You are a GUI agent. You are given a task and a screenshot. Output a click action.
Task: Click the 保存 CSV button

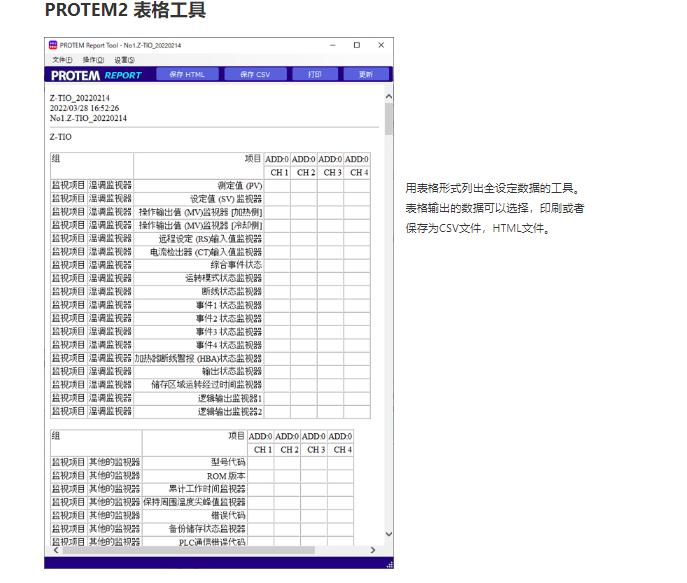pyautogui.click(x=255, y=74)
